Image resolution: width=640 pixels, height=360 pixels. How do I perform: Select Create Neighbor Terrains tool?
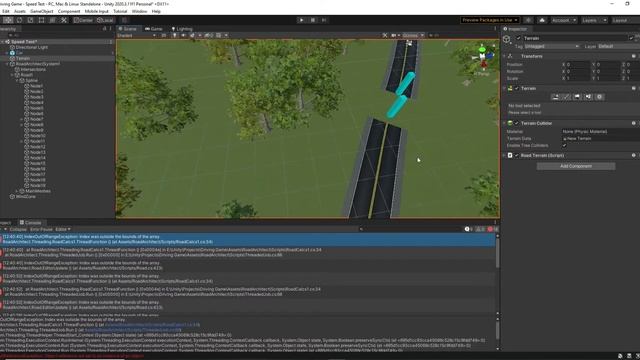pyautogui.click(x=555, y=97)
